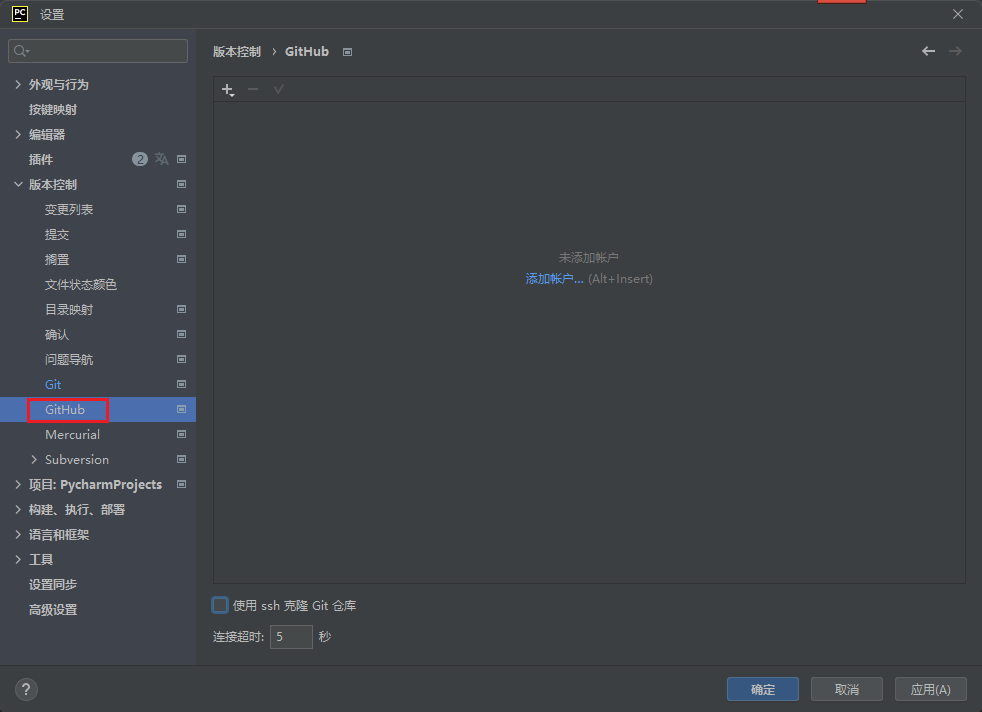Viewport: 982px width, 712px height.
Task: Click the add account plus icon
Action: point(228,90)
